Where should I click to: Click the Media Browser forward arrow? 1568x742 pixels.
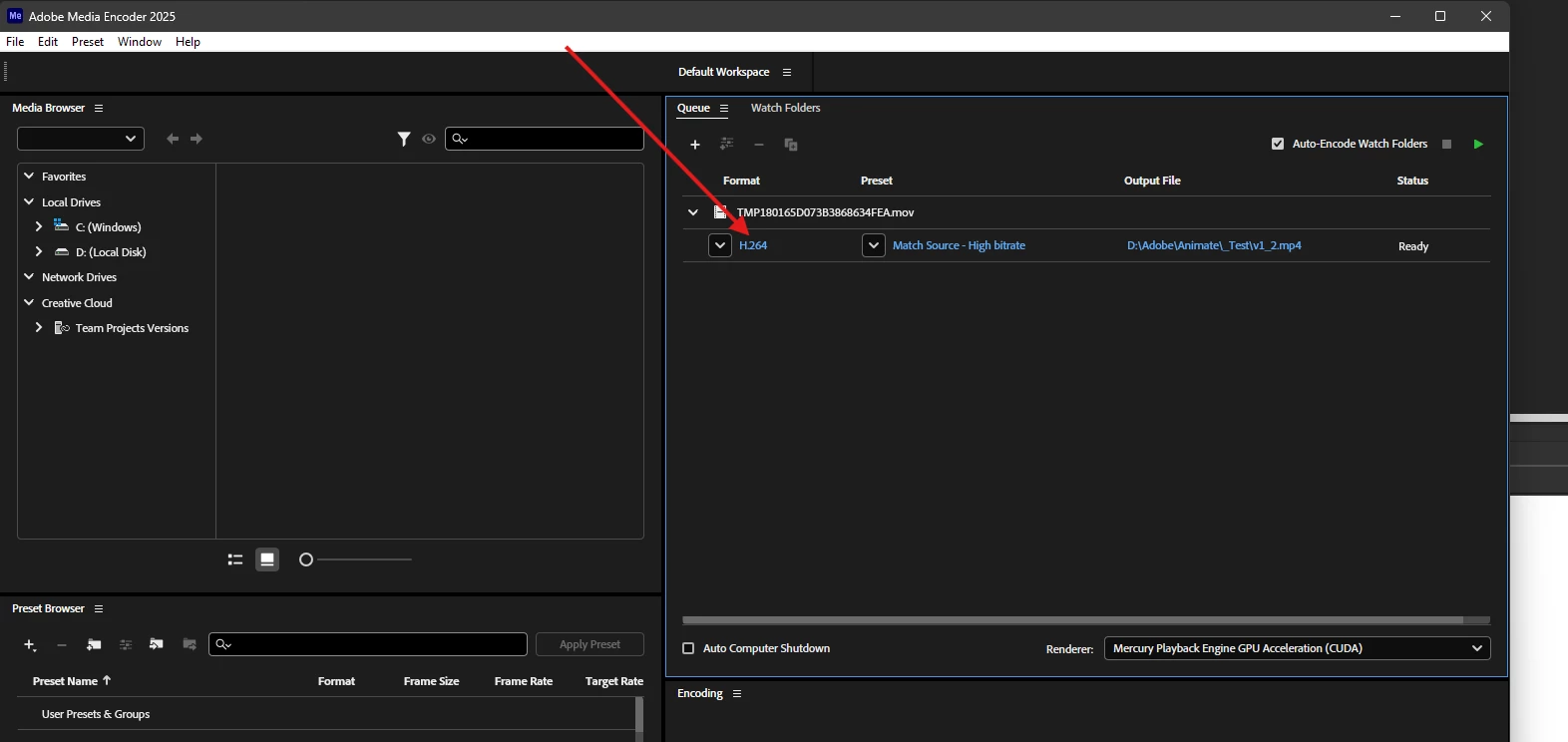(x=196, y=139)
